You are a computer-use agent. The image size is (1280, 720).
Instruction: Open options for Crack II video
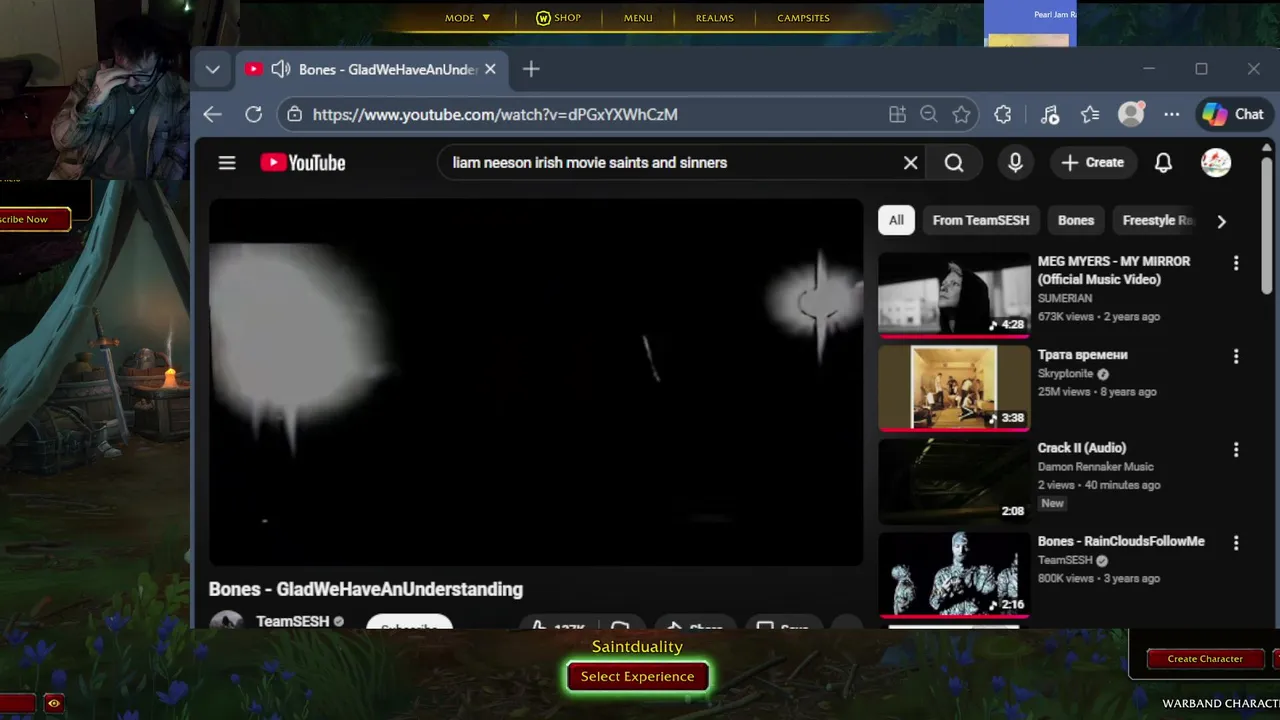(1236, 449)
